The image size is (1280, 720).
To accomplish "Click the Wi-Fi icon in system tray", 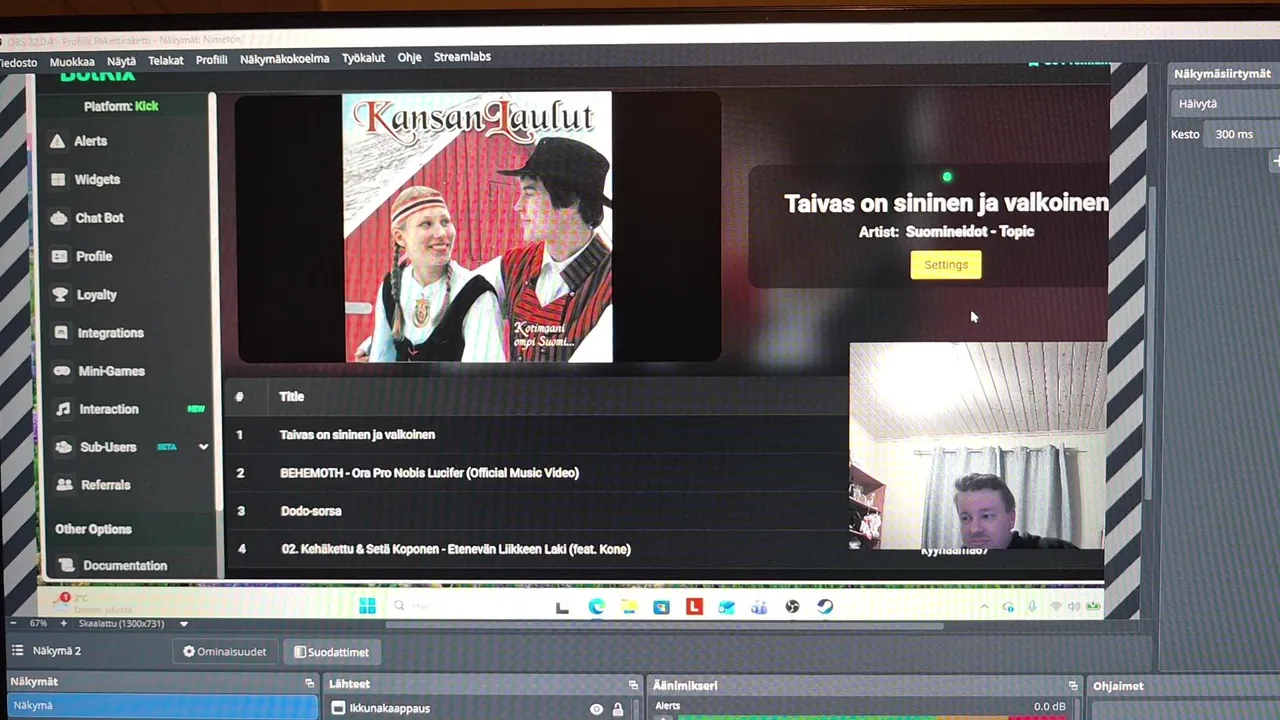I will [x=1056, y=606].
